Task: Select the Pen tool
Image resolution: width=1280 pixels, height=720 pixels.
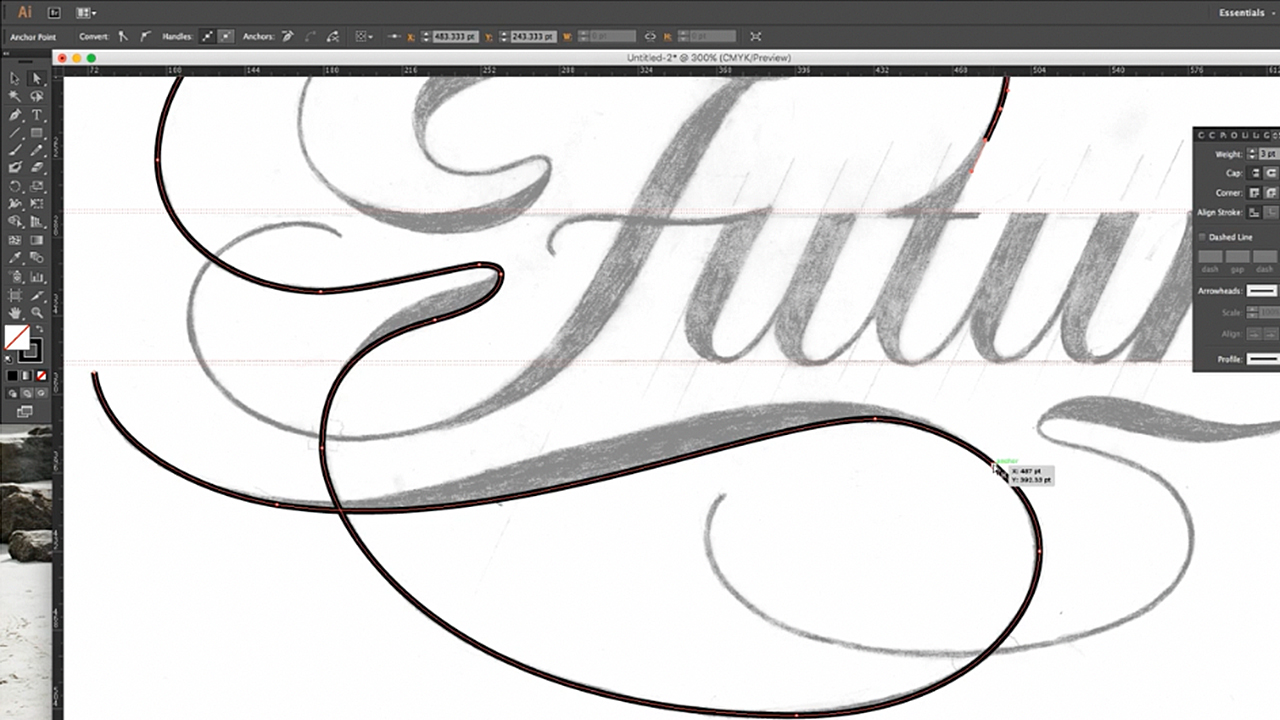Action: [x=13, y=116]
